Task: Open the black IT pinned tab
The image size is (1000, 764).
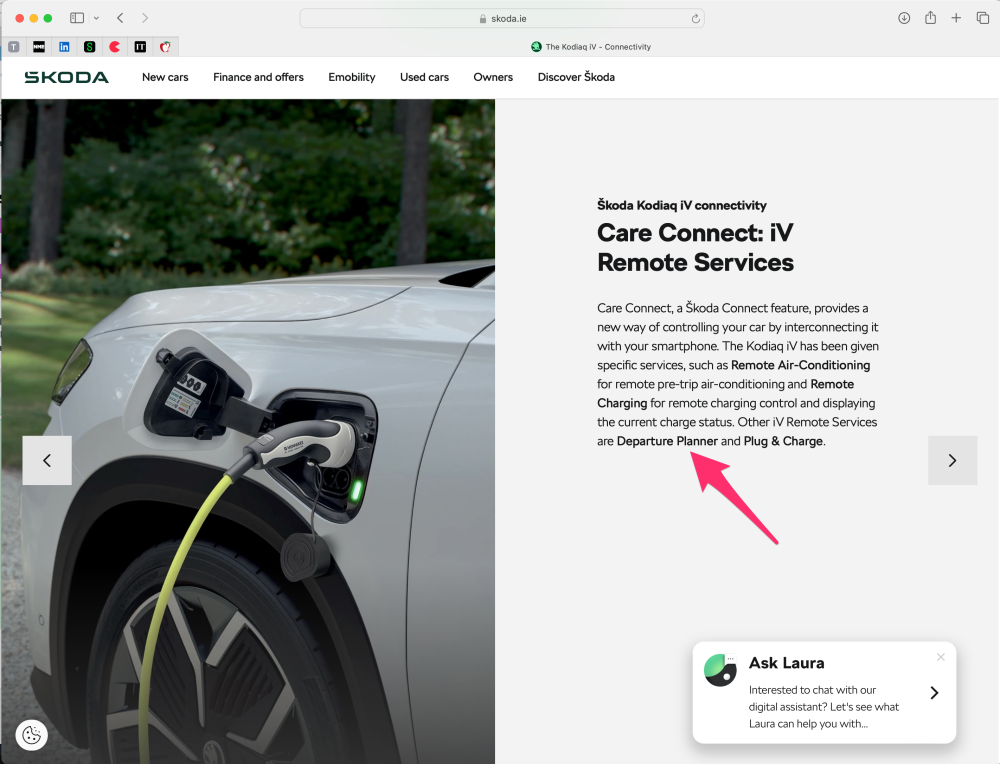Action: coord(140,47)
